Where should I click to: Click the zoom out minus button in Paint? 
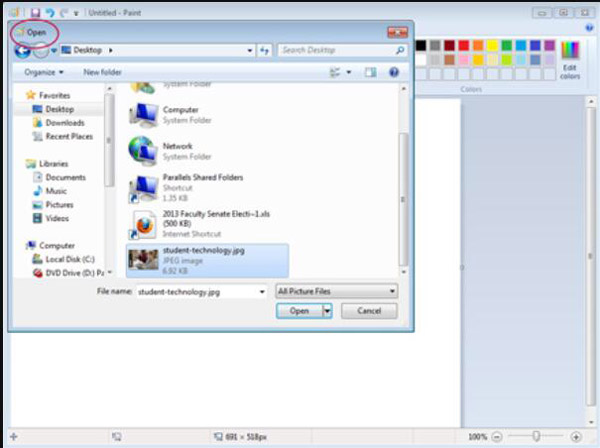pos(497,437)
